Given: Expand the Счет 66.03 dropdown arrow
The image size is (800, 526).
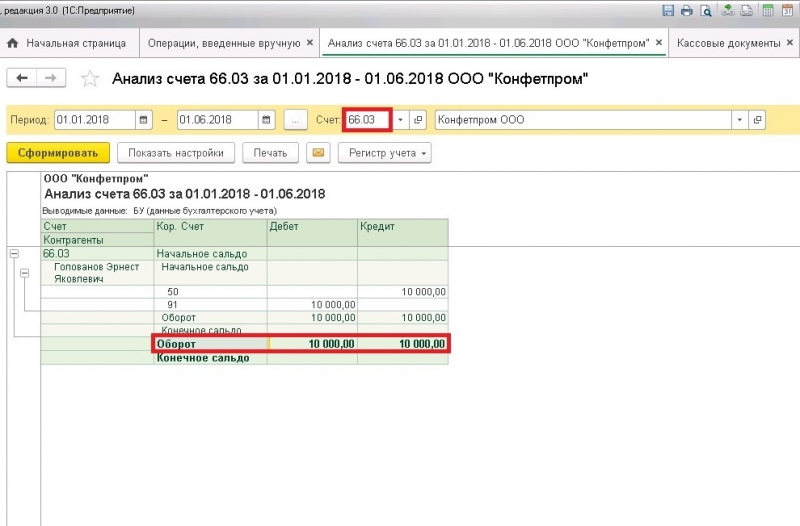Looking at the screenshot, I should 400,120.
